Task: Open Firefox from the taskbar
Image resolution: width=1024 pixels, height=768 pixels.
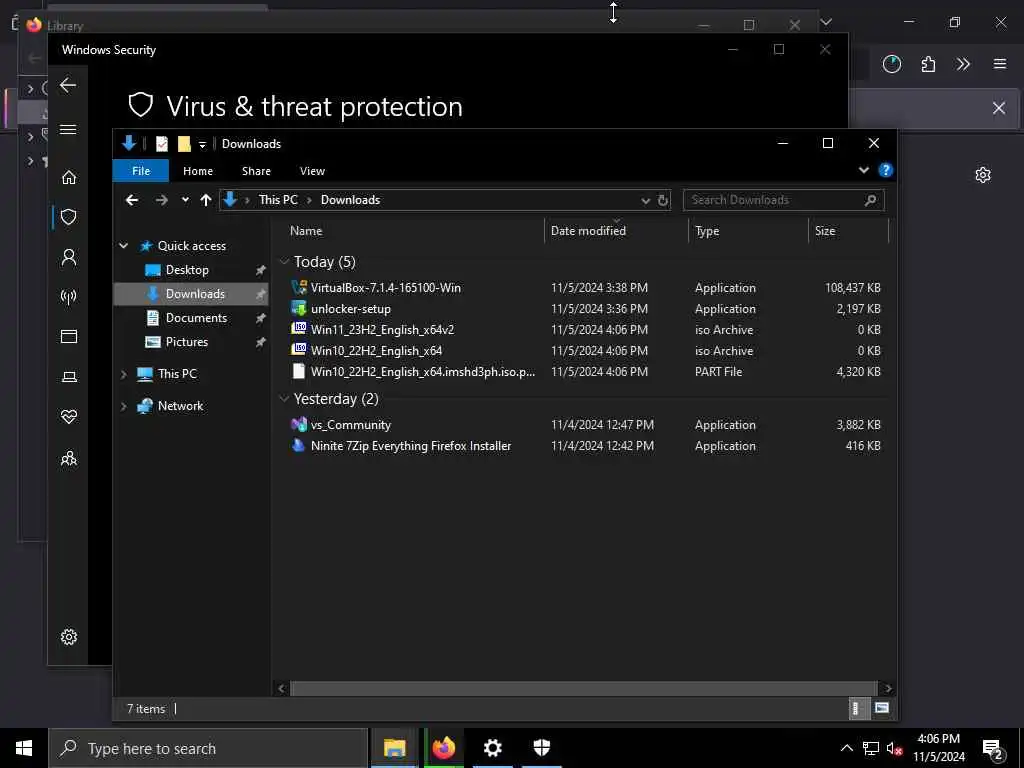Action: [x=443, y=748]
